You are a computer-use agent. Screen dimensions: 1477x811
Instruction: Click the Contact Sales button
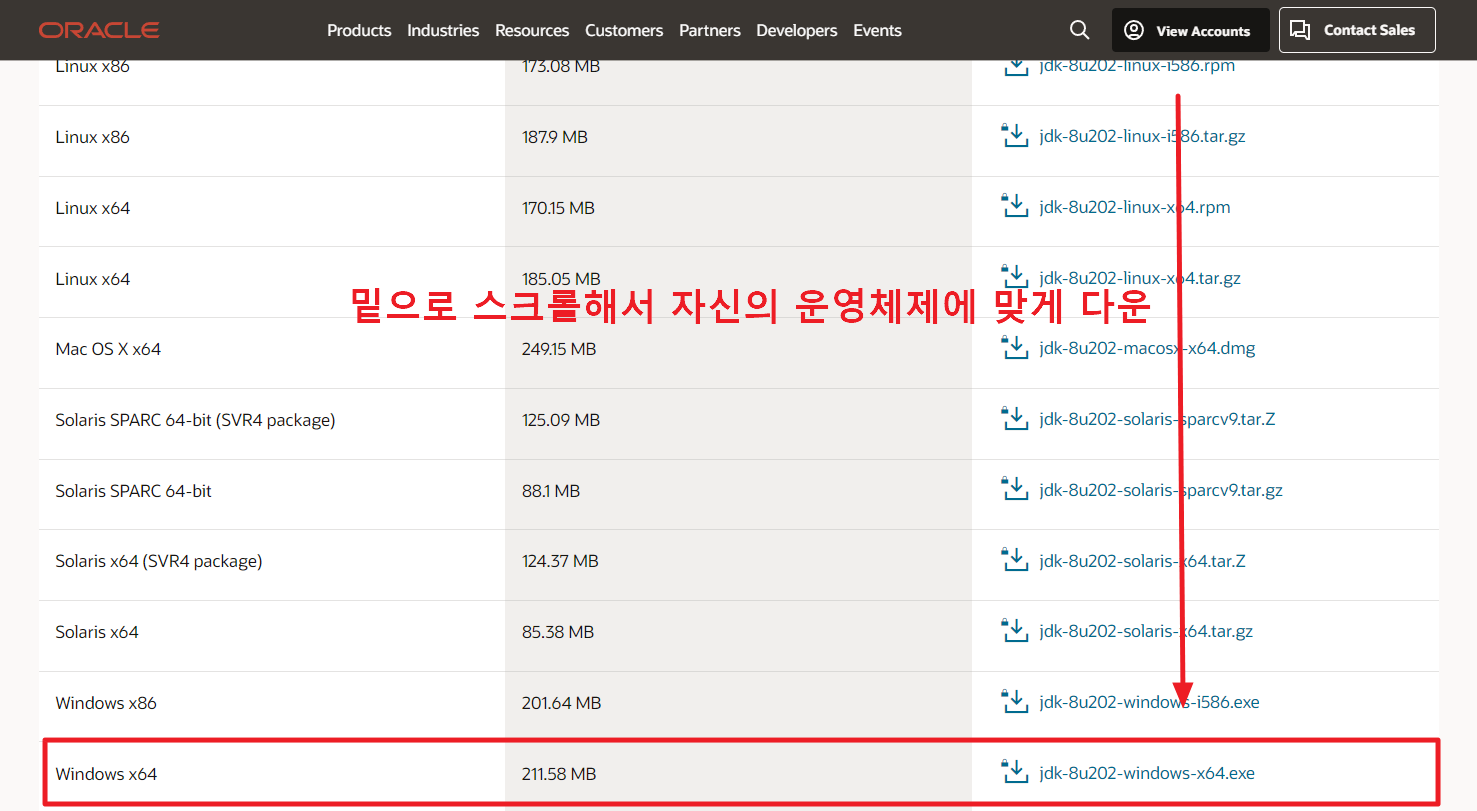click(1357, 30)
